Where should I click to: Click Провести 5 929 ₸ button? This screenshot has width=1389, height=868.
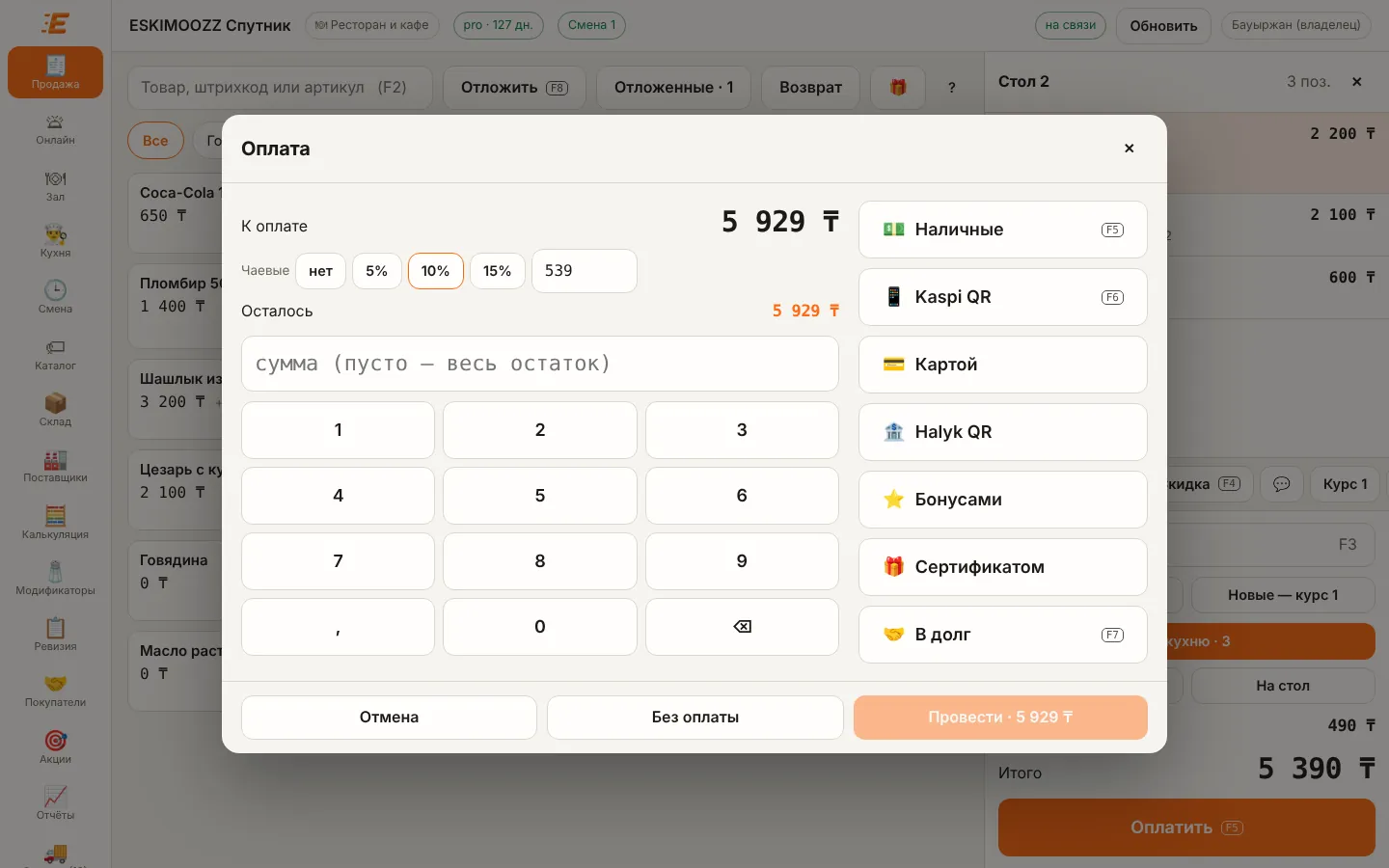click(x=1000, y=718)
